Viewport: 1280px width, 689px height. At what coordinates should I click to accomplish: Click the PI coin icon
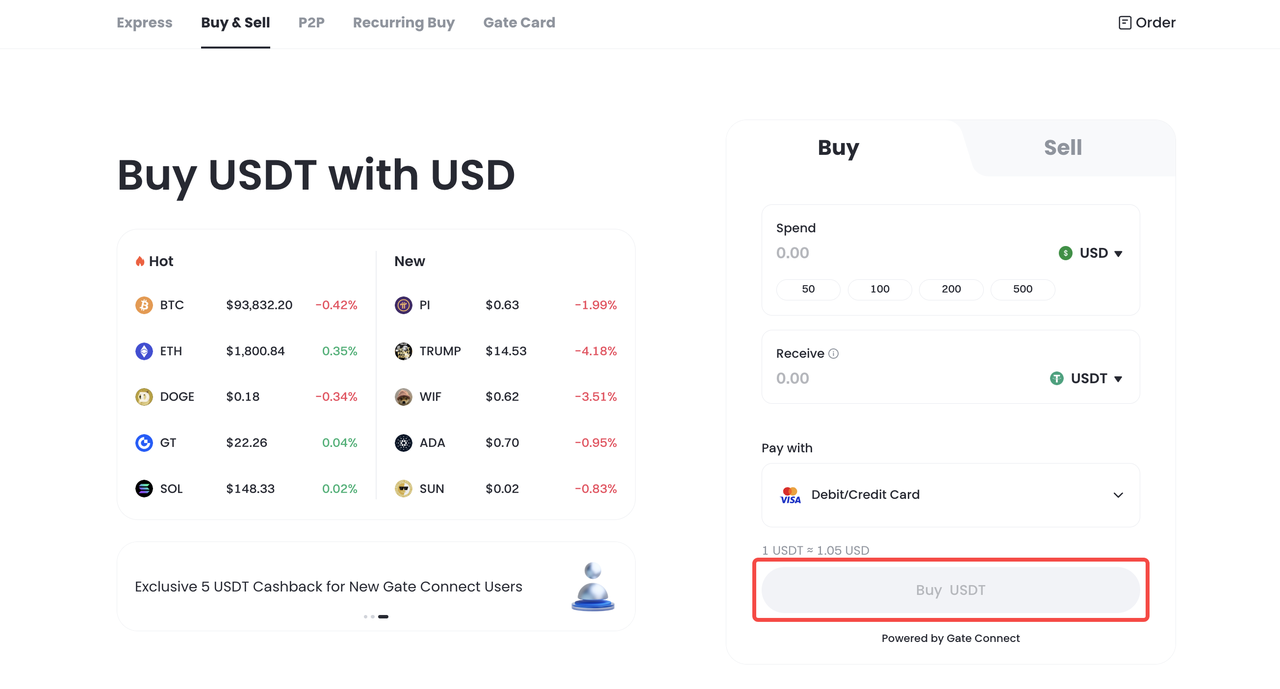[x=403, y=305]
